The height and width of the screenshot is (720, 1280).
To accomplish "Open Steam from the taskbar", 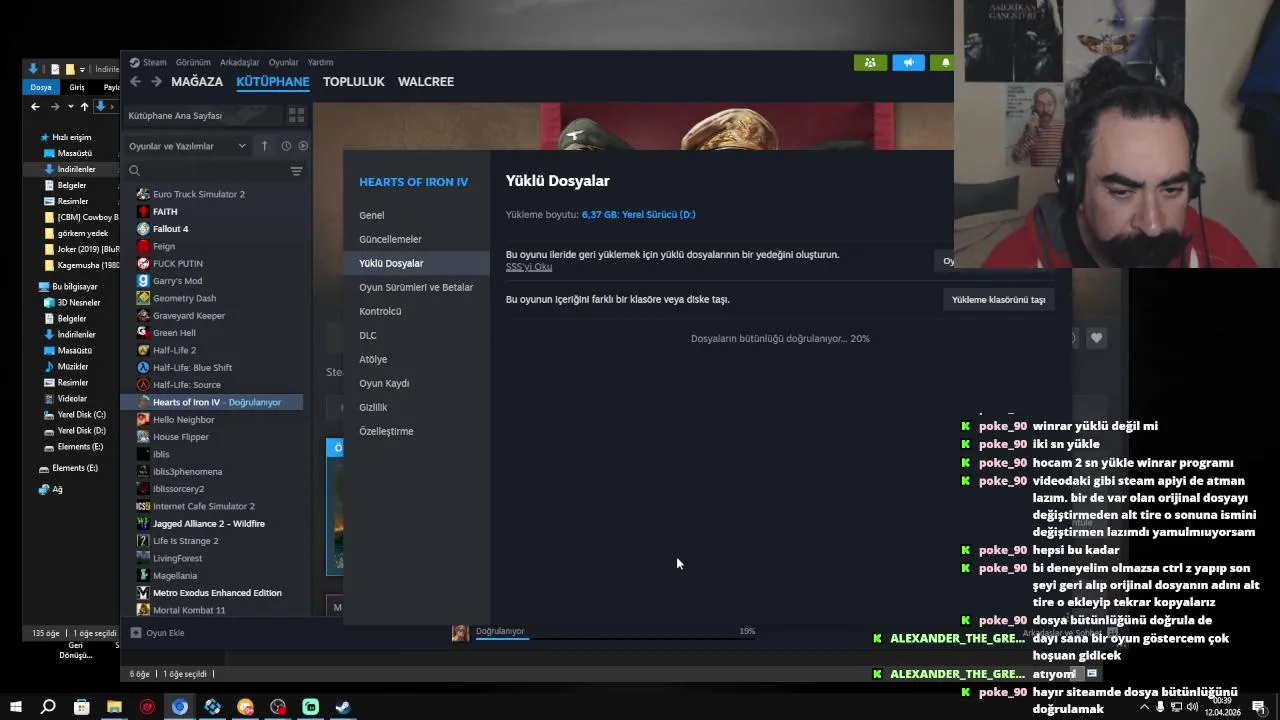I will click(x=342, y=707).
